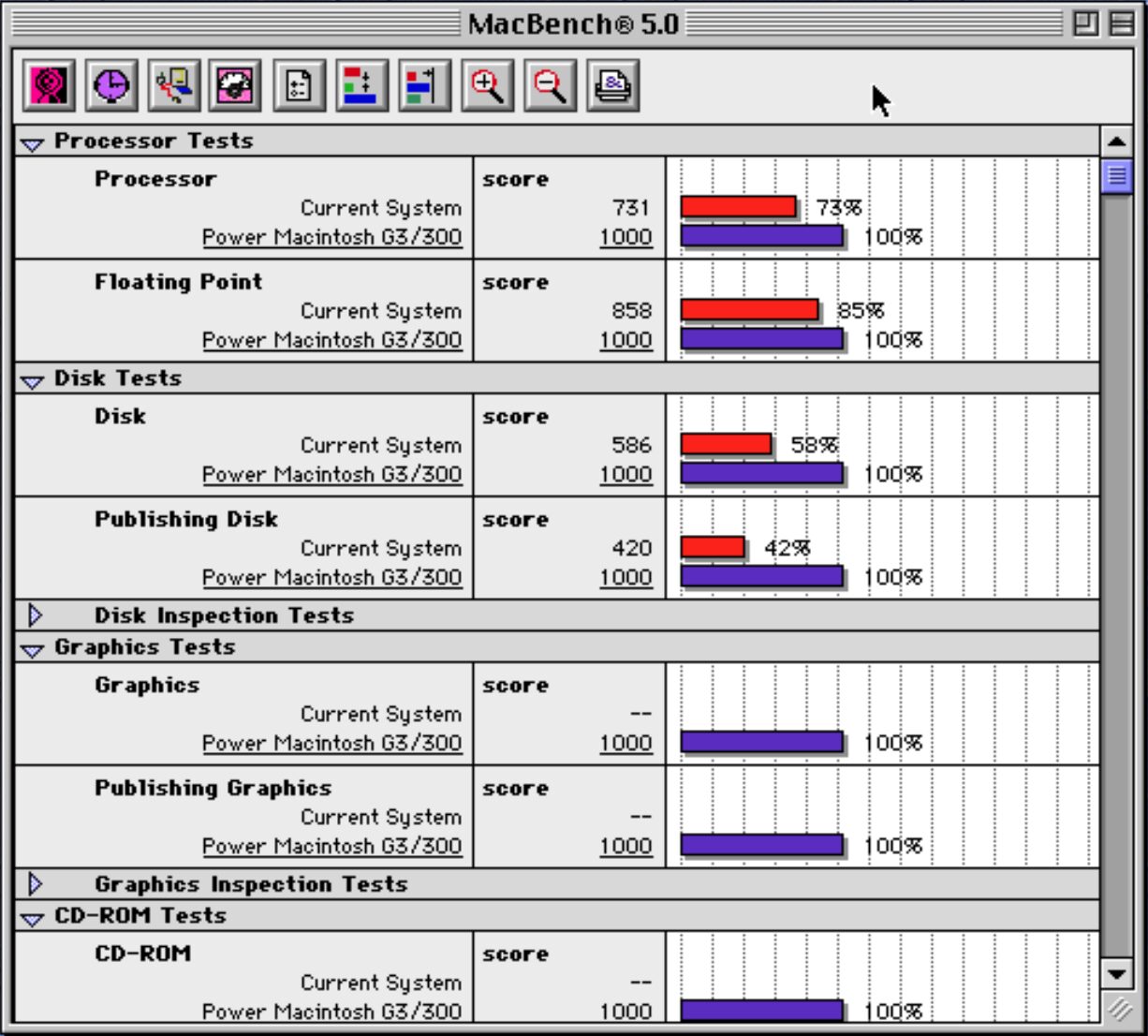
Task: Click the purple 100% bar under Graphics
Action: [x=762, y=743]
